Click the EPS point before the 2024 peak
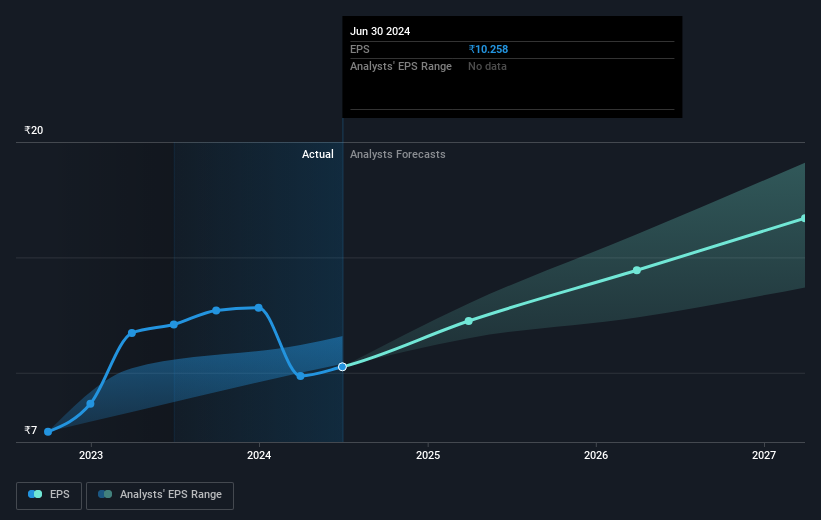 pos(216,311)
